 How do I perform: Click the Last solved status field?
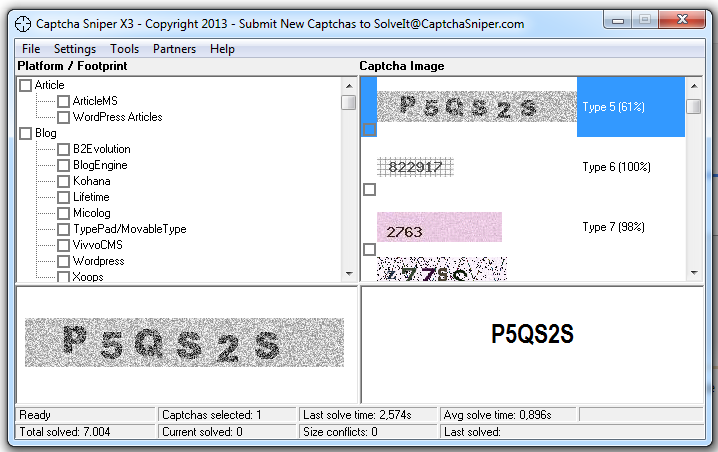pos(572,432)
